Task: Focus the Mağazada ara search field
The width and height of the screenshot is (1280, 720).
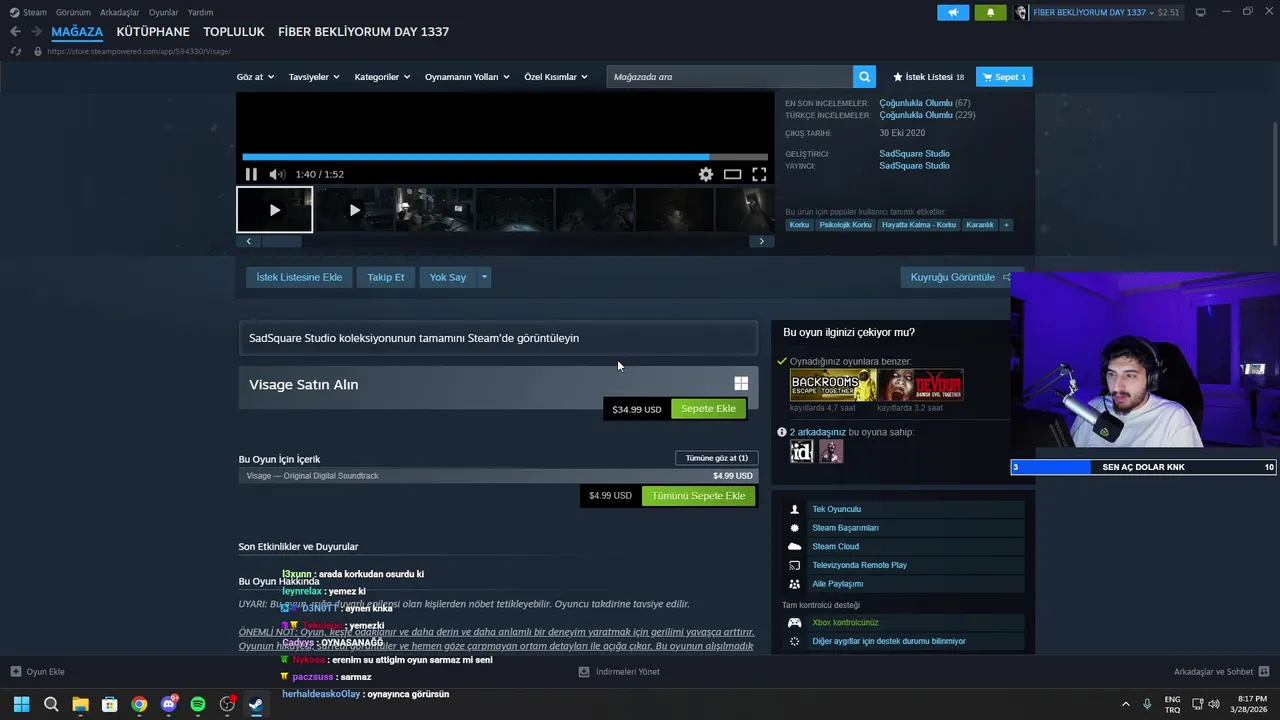Action: [730, 77]
